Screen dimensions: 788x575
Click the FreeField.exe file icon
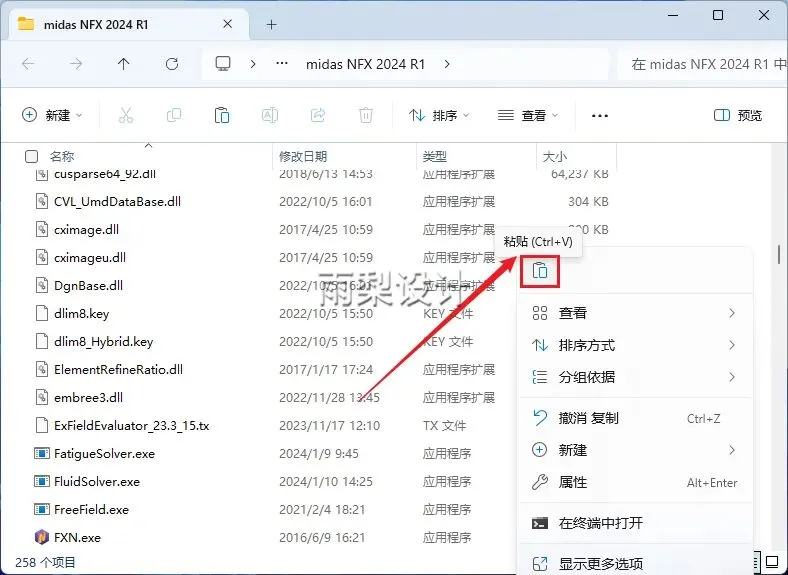(x=42, y=509)
